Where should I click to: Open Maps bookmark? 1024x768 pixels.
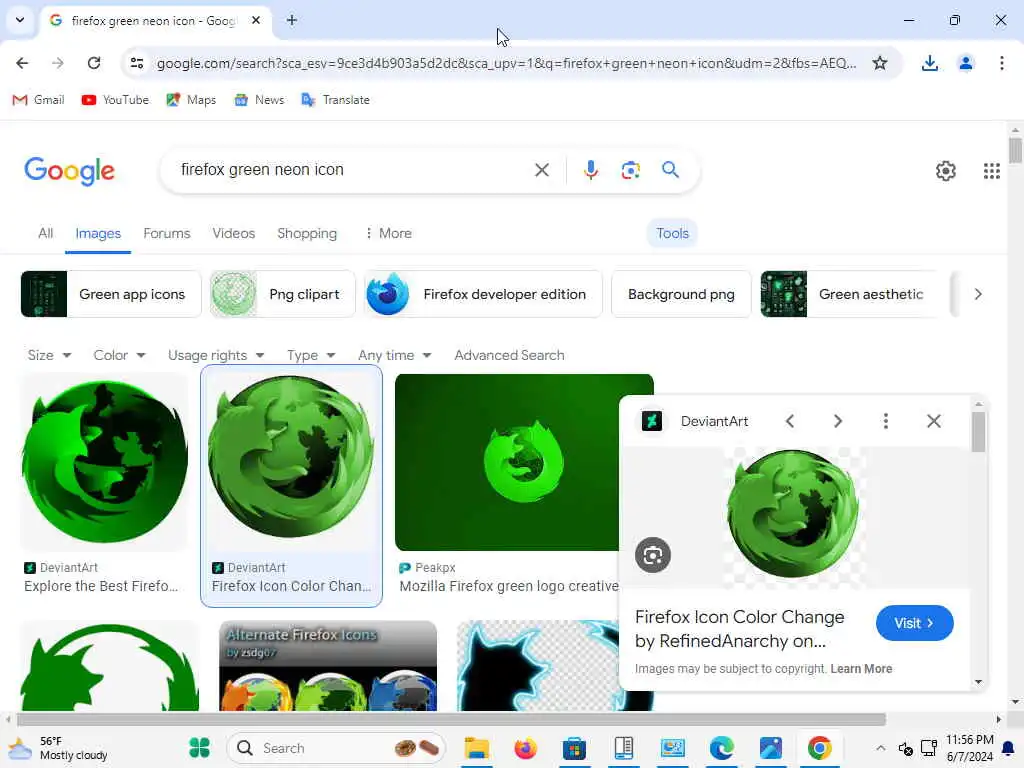coord(191,100)
